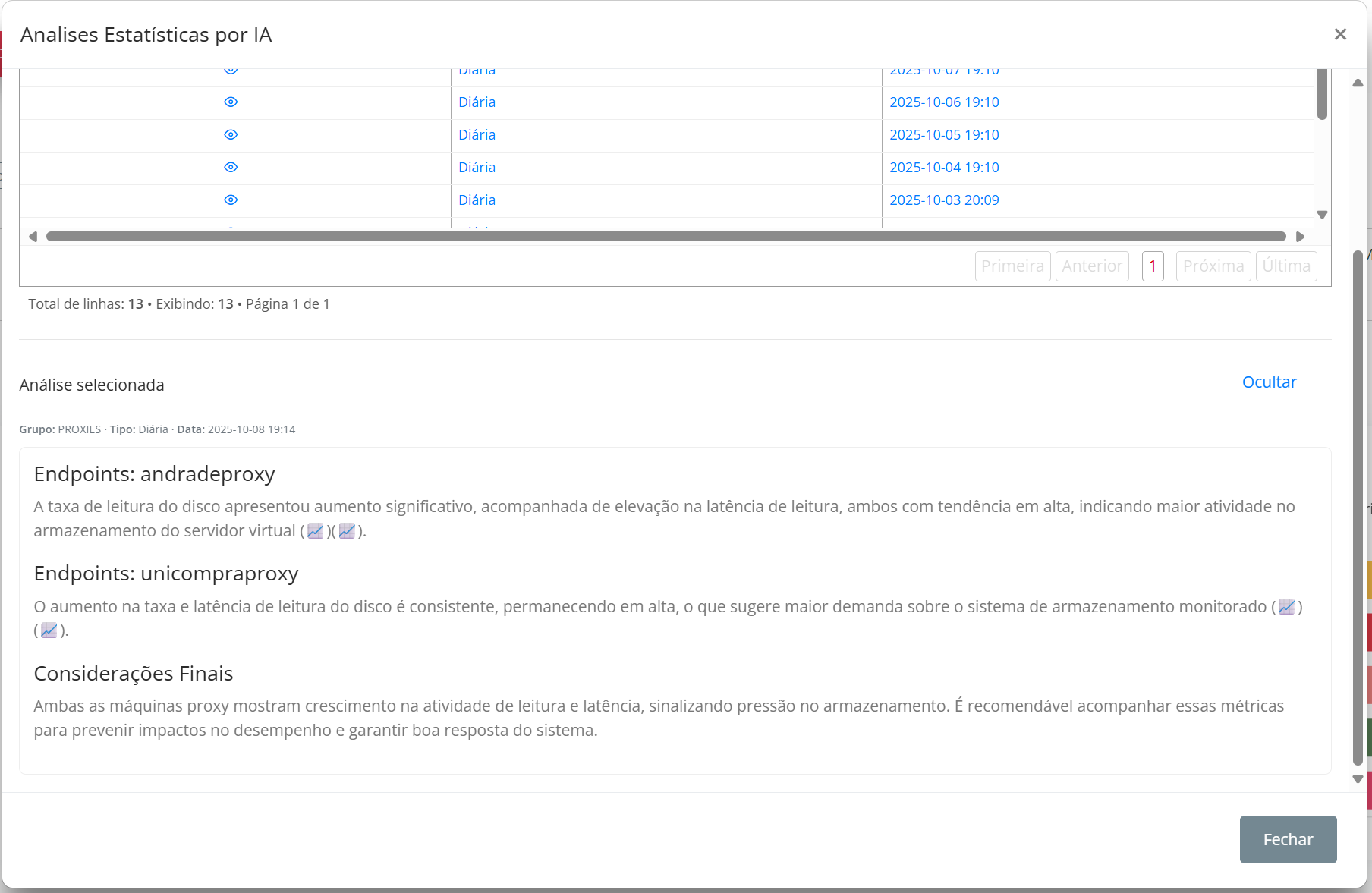Click chart icon starting unicompraproxy second line

[x=49, y=630]
